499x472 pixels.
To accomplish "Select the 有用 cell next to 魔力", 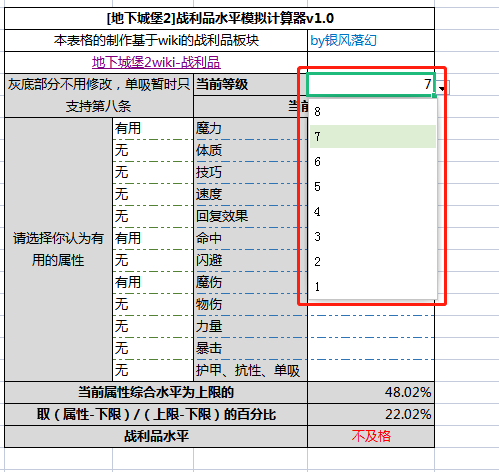I will pos(153,128).
